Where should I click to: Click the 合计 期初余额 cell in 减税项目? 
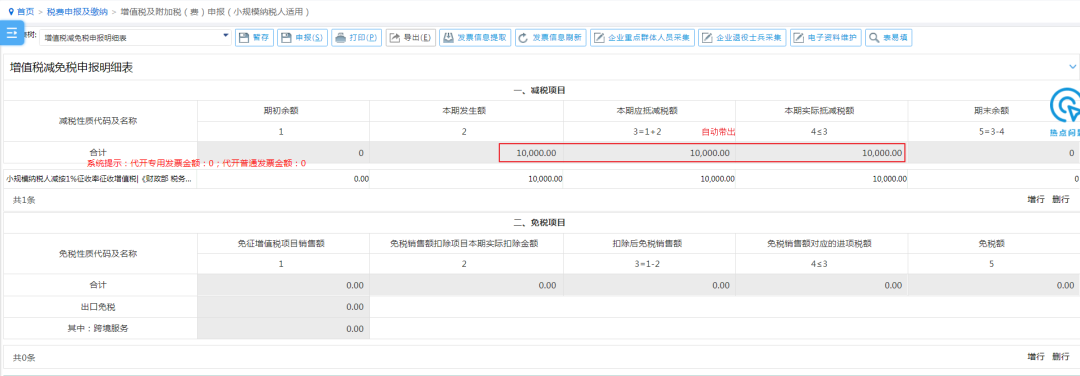(284, 153)
